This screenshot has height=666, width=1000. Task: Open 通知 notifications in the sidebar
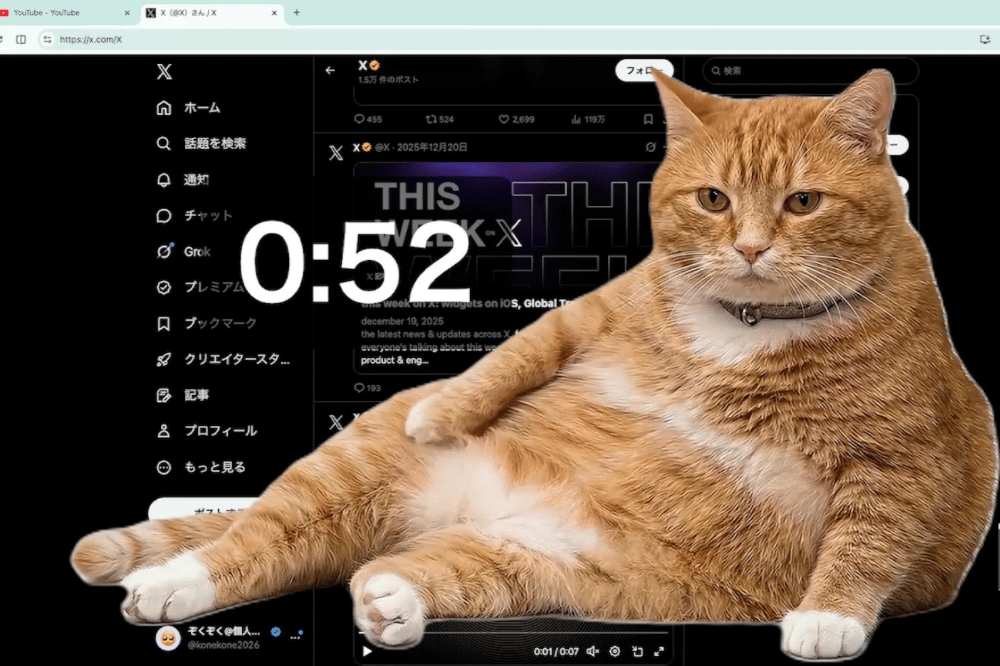182,180
